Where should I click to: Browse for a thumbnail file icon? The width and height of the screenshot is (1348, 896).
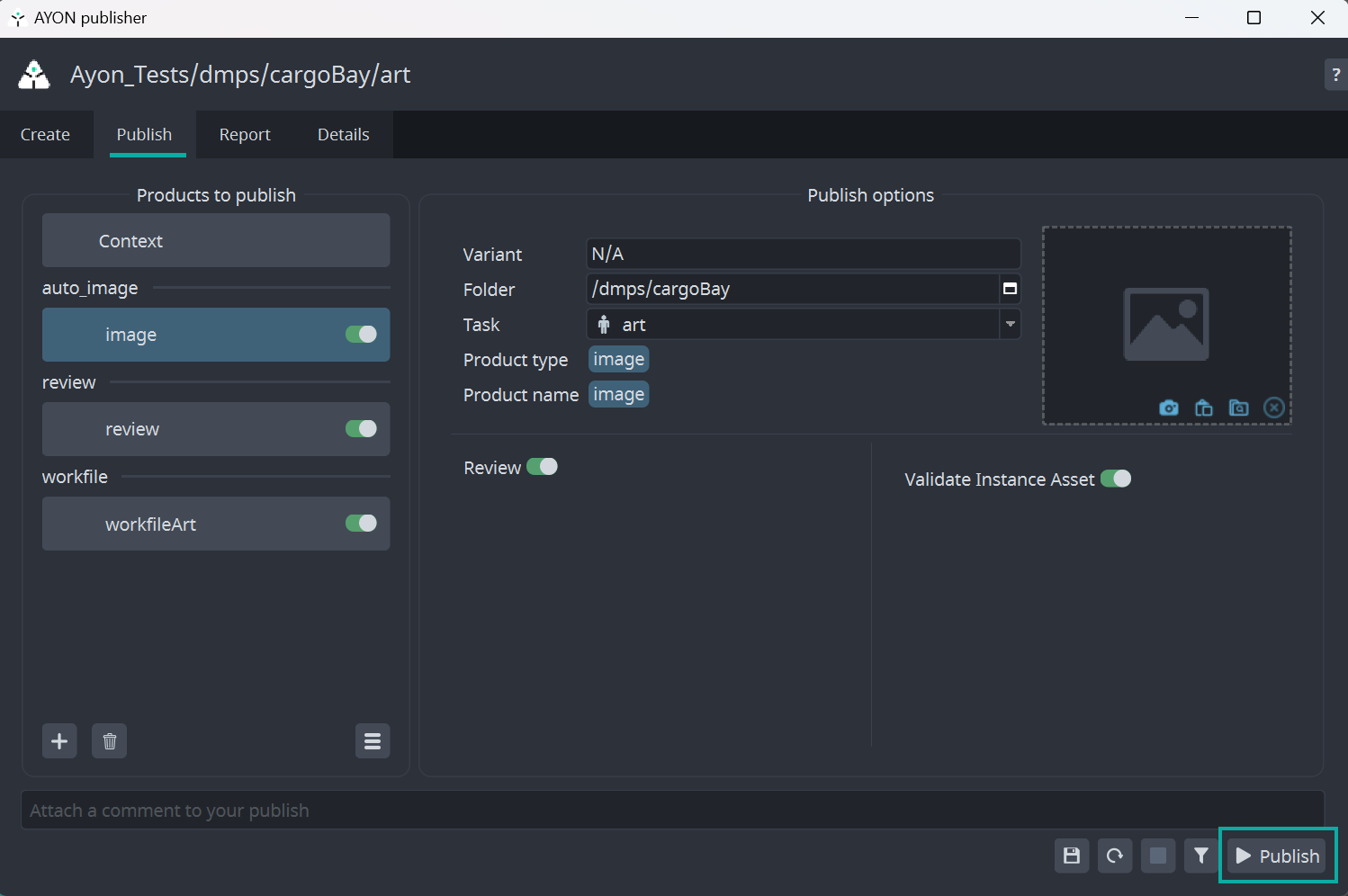1238,408
